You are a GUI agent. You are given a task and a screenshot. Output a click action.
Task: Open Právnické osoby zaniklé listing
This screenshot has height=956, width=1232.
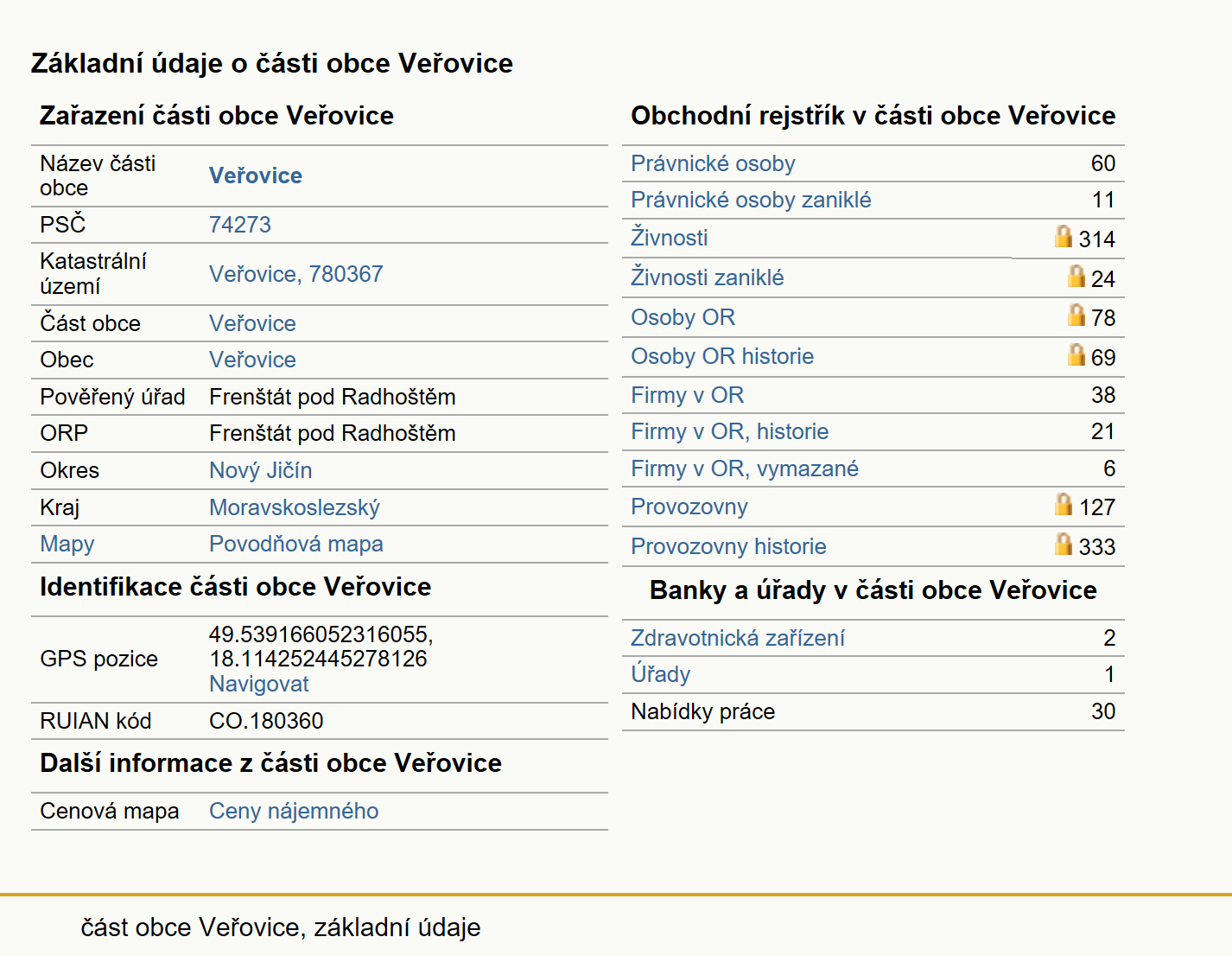pos(751,200)
